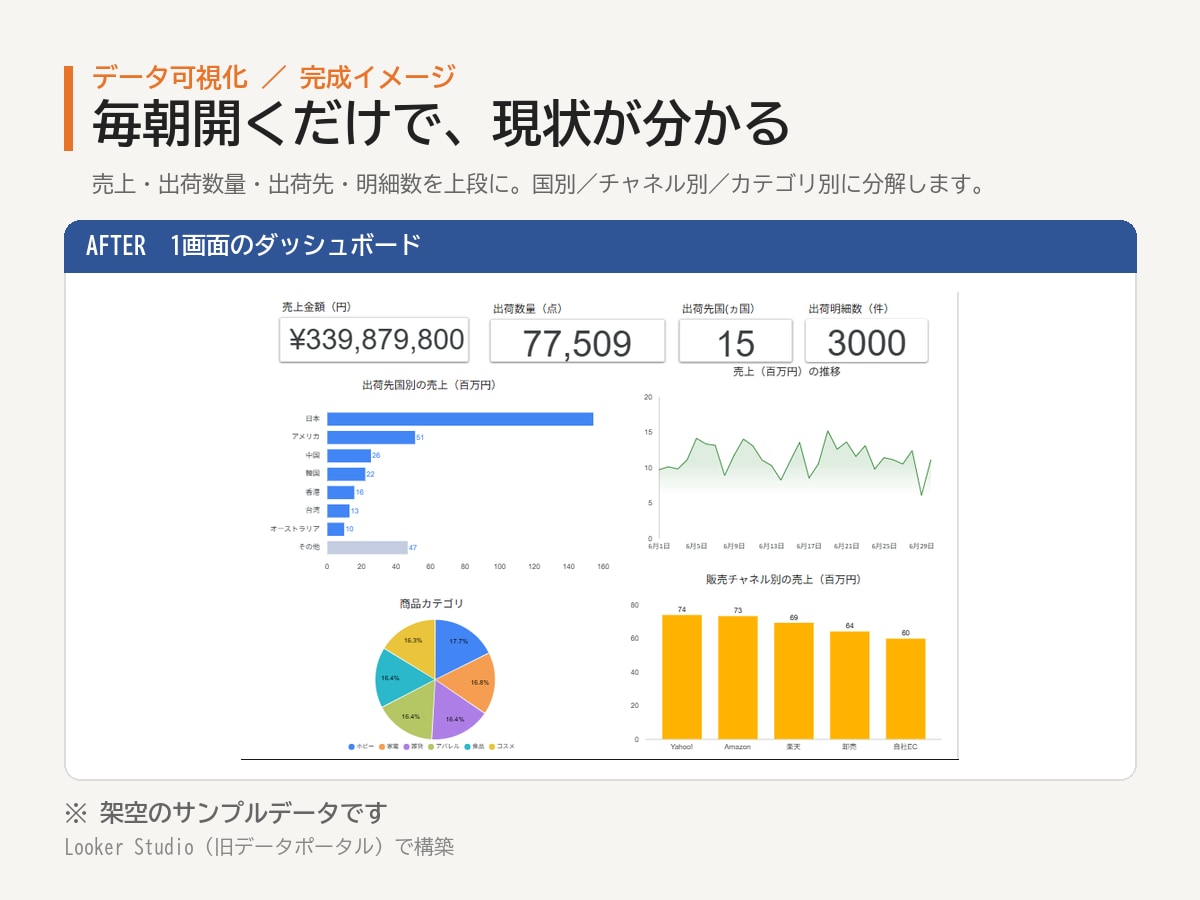This screenshot has width=1200, height=900.
Task: Click the 6月17日 axis label on trend chart
Action: [x=809, y=546]
